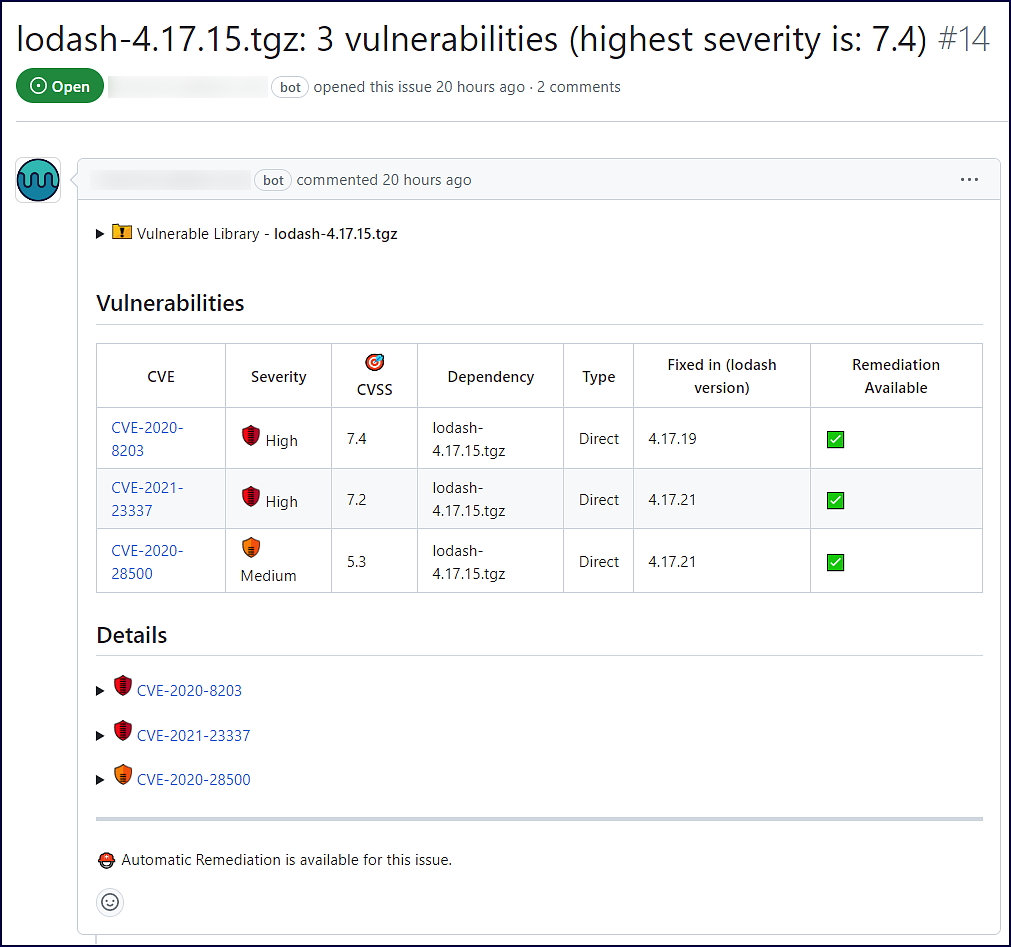1011x947 pixels.
Task: Expand CVE-2020-28500 details triangle
Action: coord(100,780)
